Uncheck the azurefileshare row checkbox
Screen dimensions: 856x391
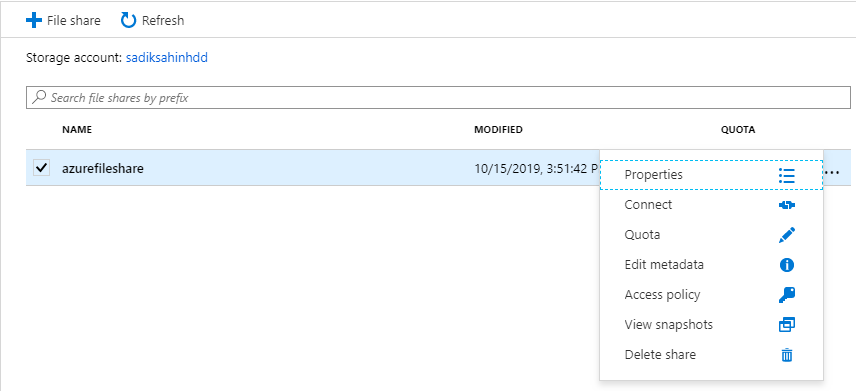click(x=41, y=168)
